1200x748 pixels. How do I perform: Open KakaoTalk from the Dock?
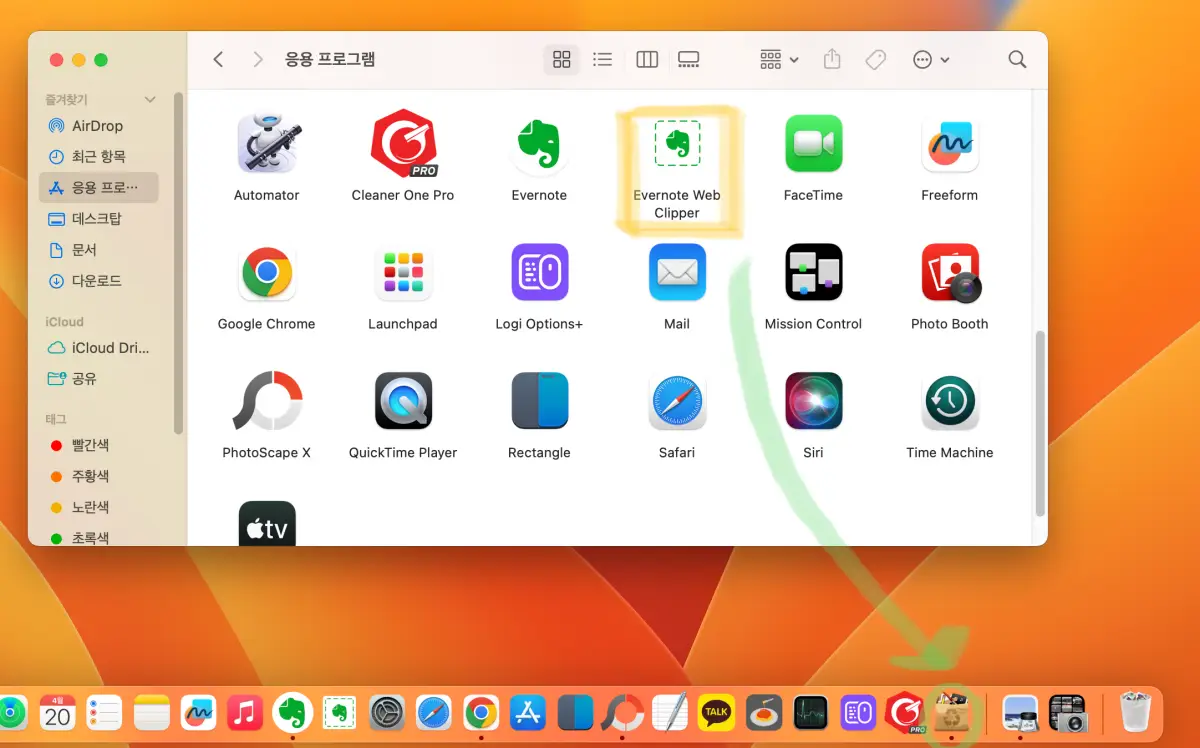point(716,712)
